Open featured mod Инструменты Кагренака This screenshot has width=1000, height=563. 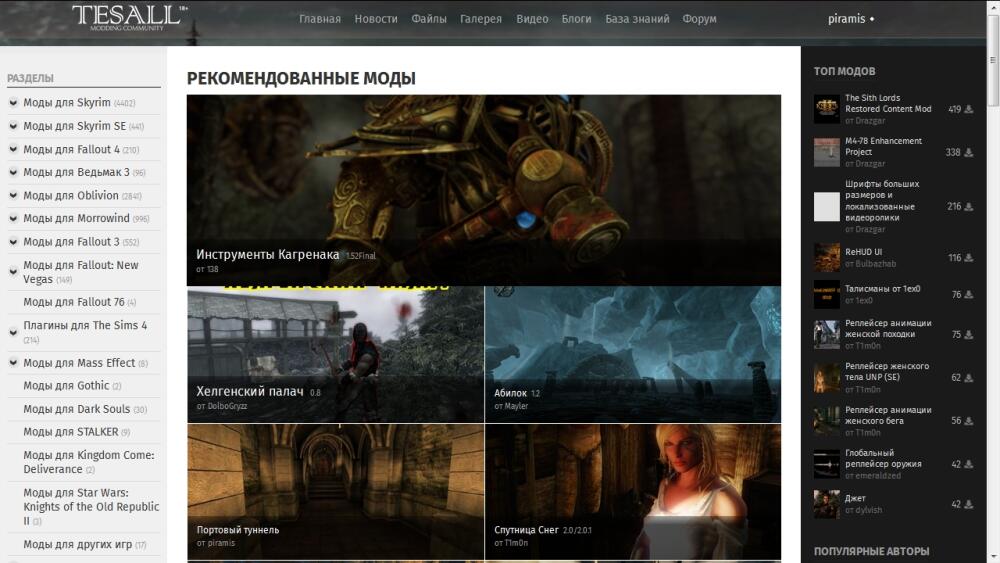pos(483,190)
